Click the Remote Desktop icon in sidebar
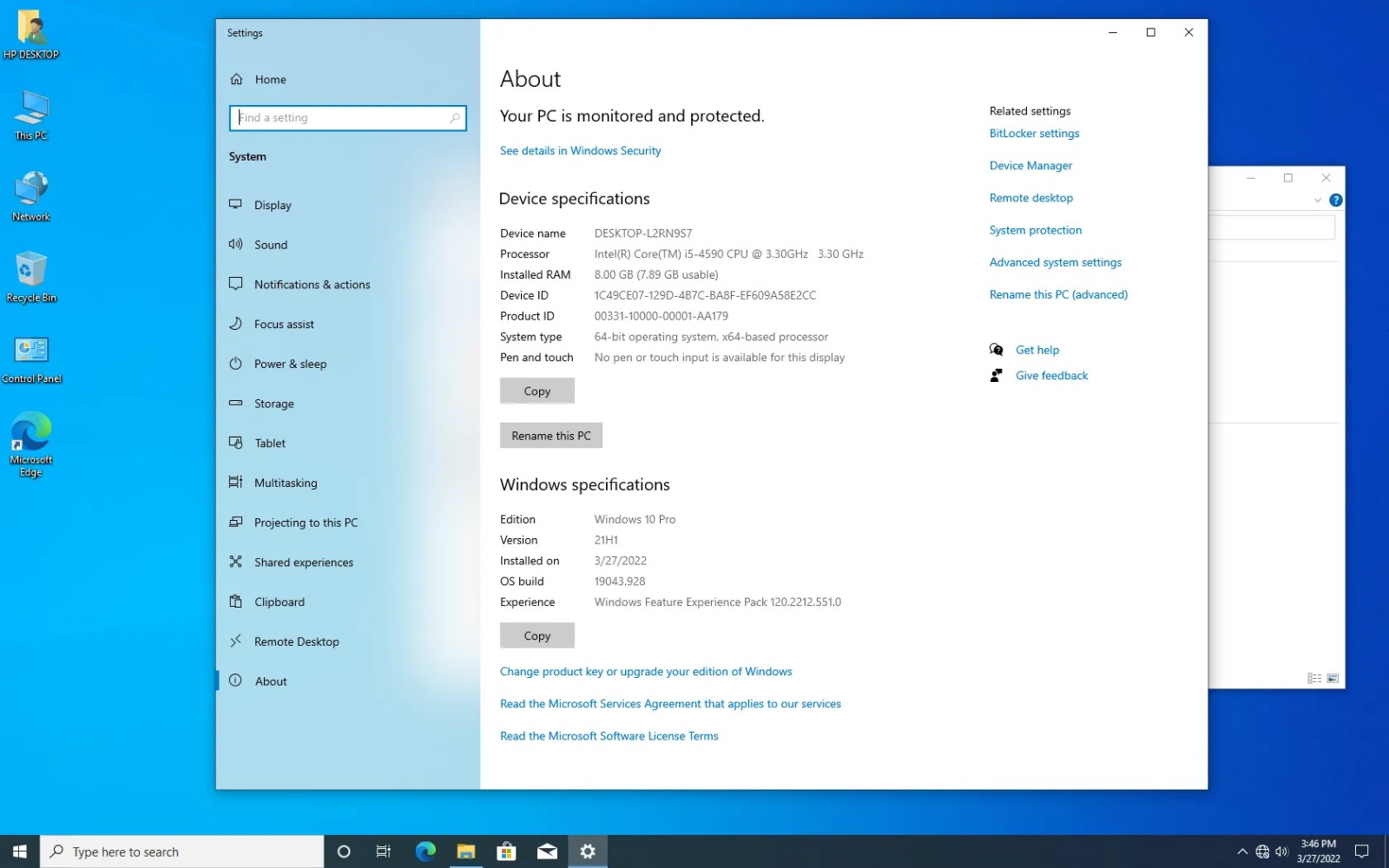 coord(235,641)
